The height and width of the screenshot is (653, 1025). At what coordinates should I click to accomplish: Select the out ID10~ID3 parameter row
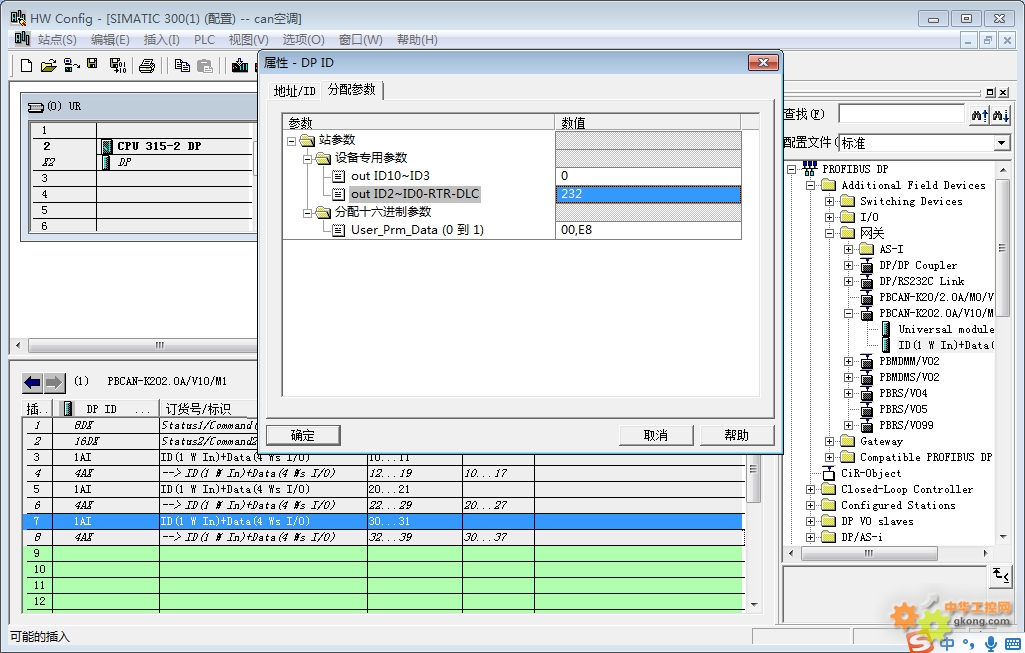point(418,176)
